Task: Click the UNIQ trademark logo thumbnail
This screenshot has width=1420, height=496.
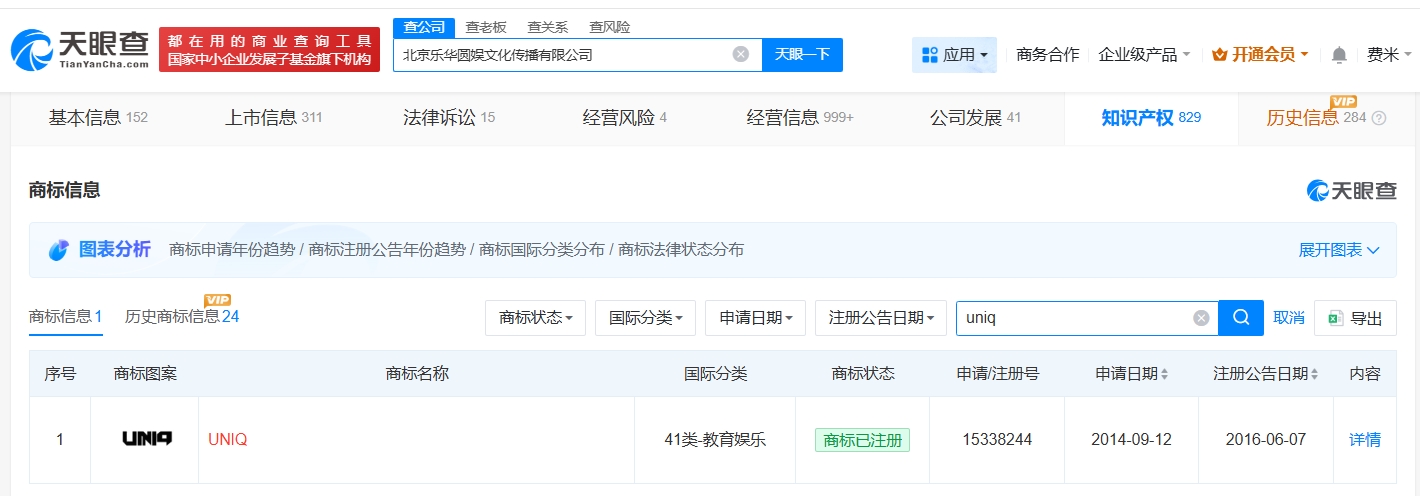Action: click(x=146, y=439)
